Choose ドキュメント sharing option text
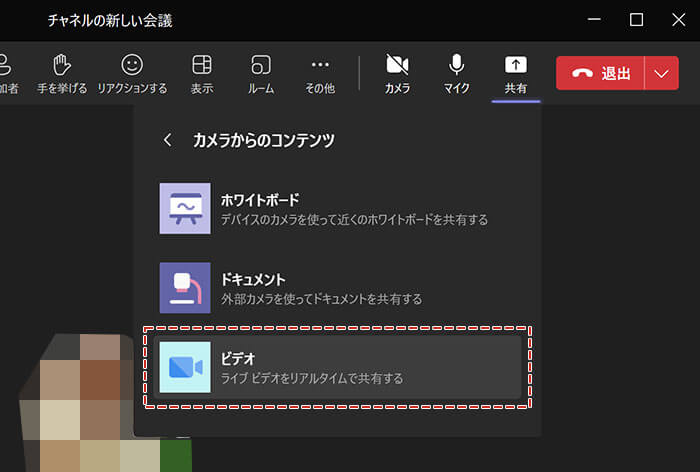 click(x=253, y=280)
